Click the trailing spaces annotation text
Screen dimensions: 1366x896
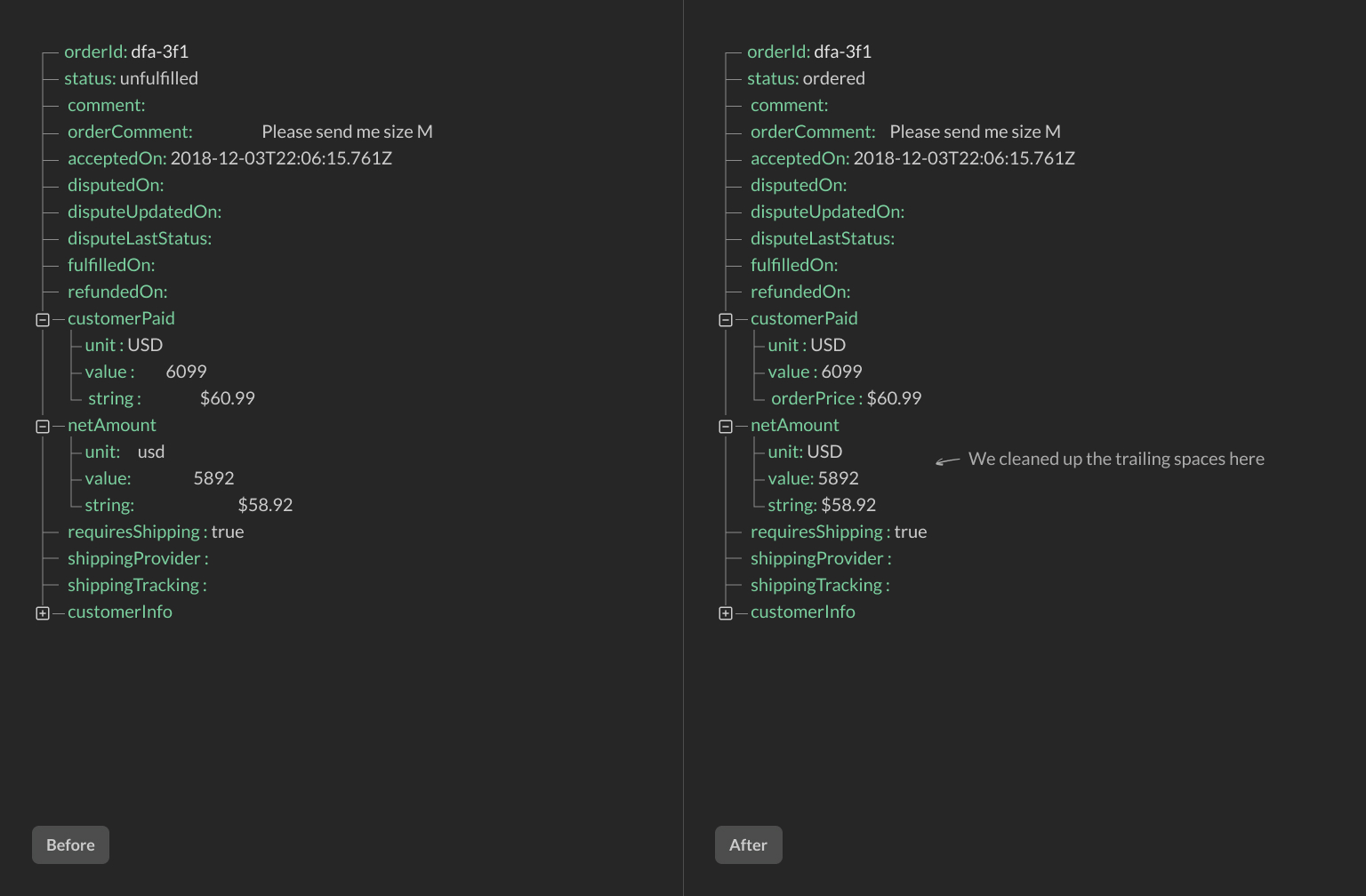(1117, 459)
